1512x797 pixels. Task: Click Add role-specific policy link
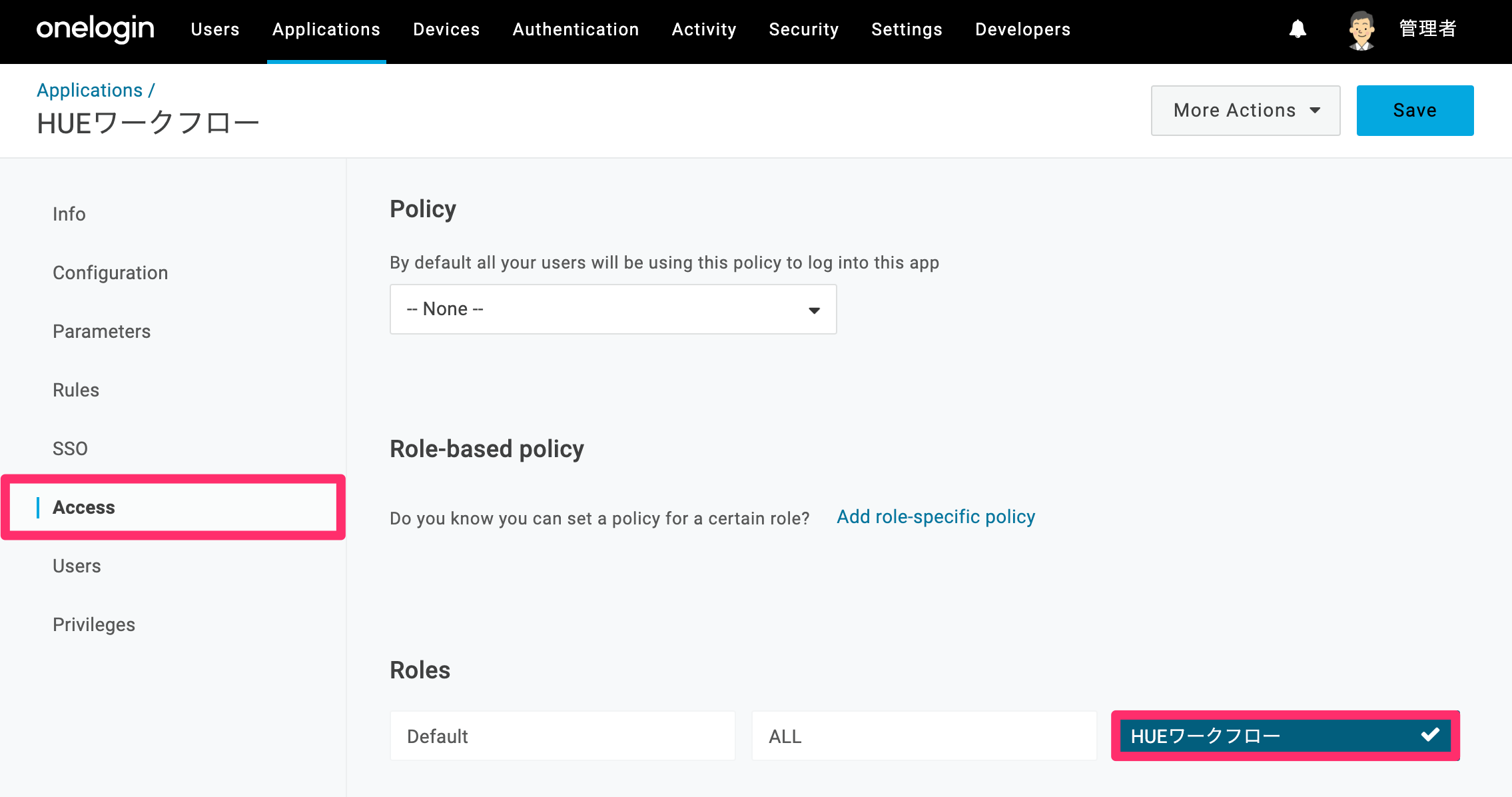click(936, 516)
